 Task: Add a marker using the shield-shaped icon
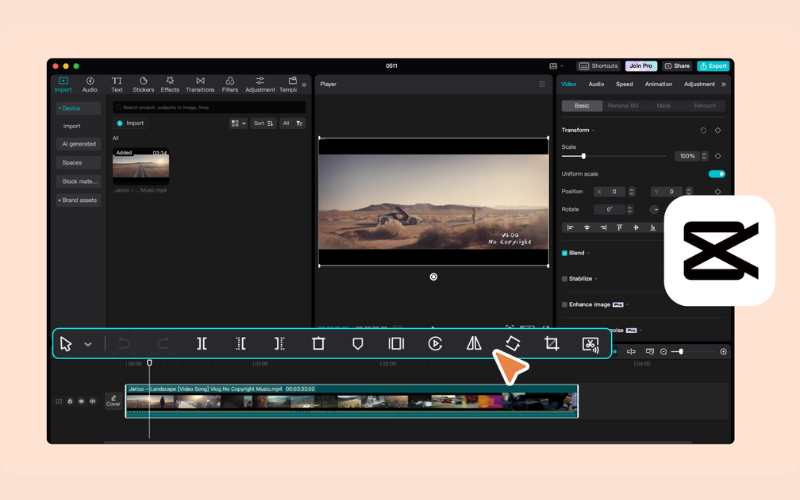(358, 344)
